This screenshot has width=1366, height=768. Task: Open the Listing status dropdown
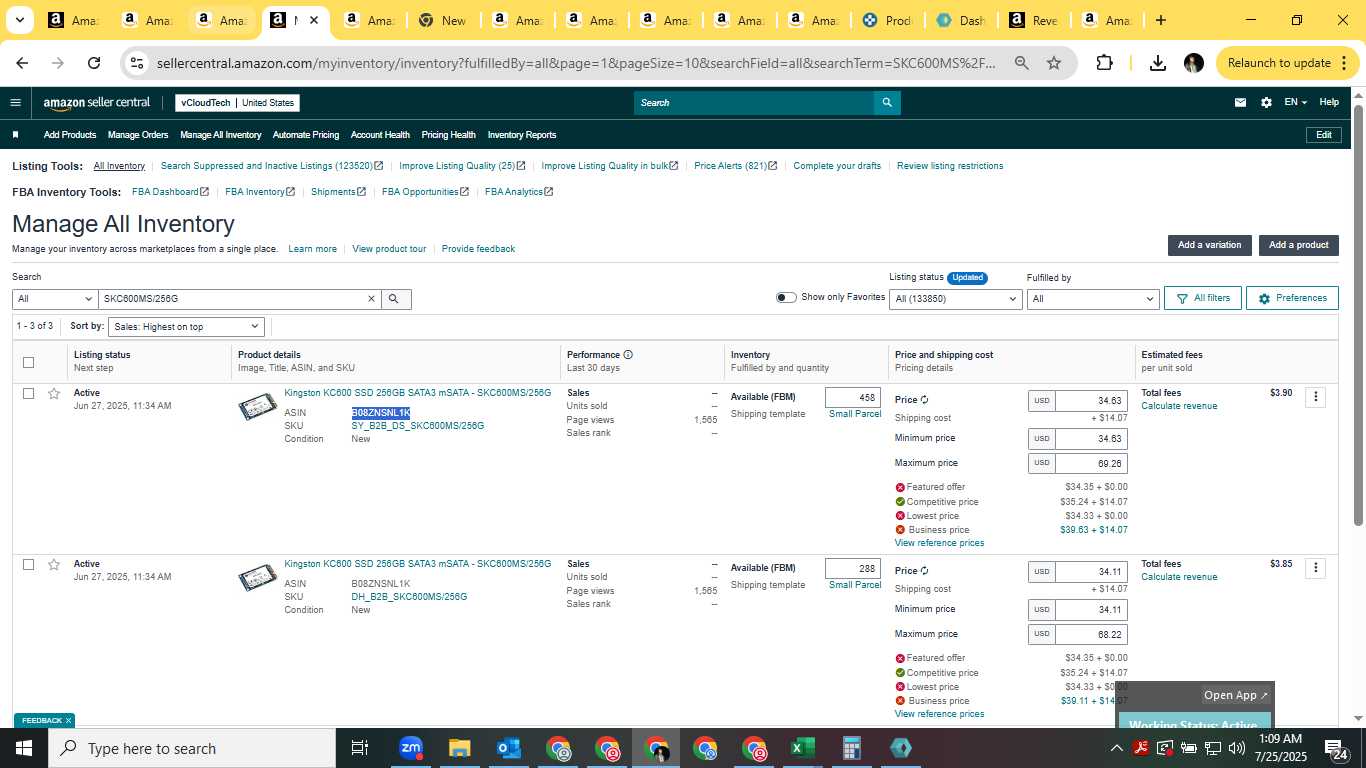(x=955, y=299)
